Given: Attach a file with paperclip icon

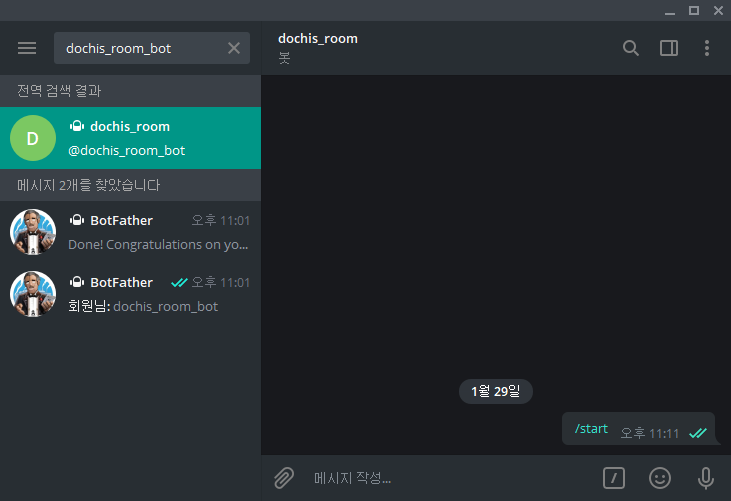Looking at the screenshot, I should click(284, 478).
